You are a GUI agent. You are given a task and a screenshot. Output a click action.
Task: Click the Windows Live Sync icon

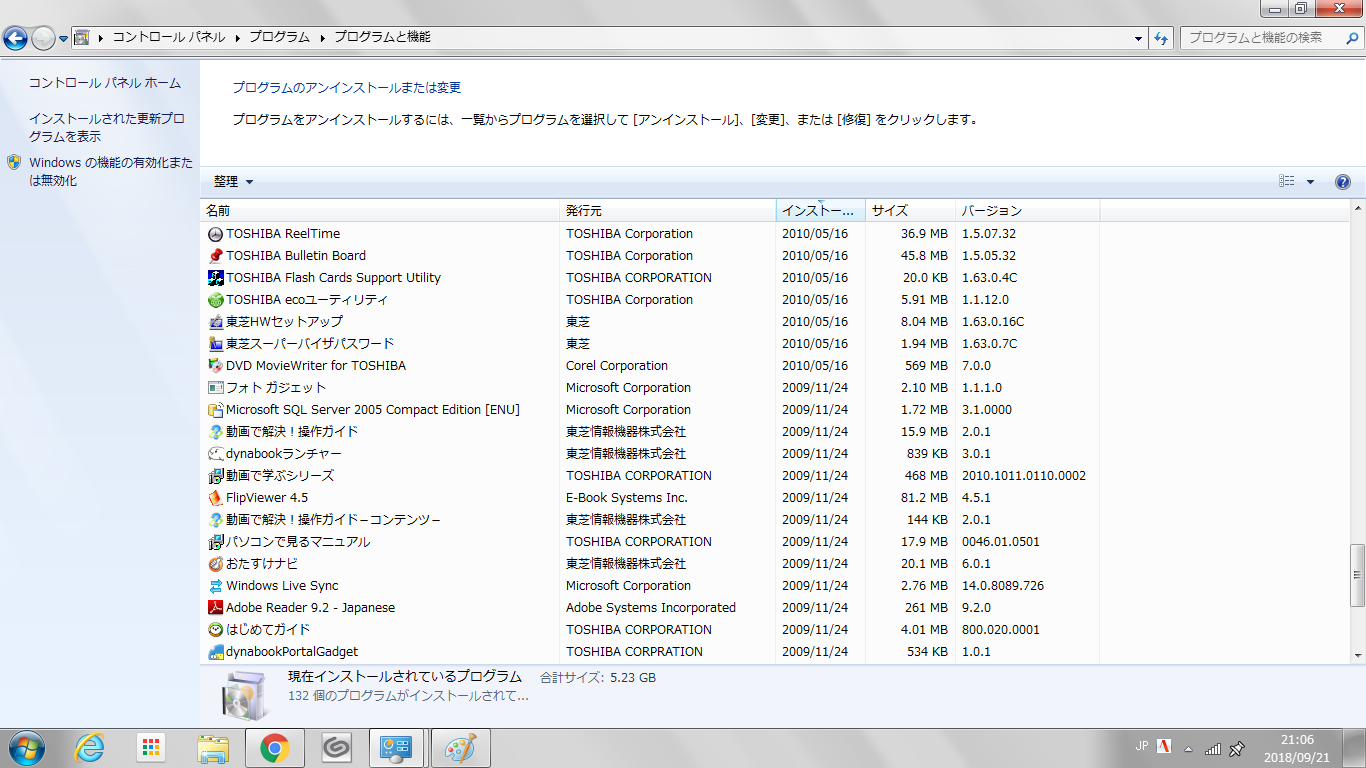click(x=216, y=586)
